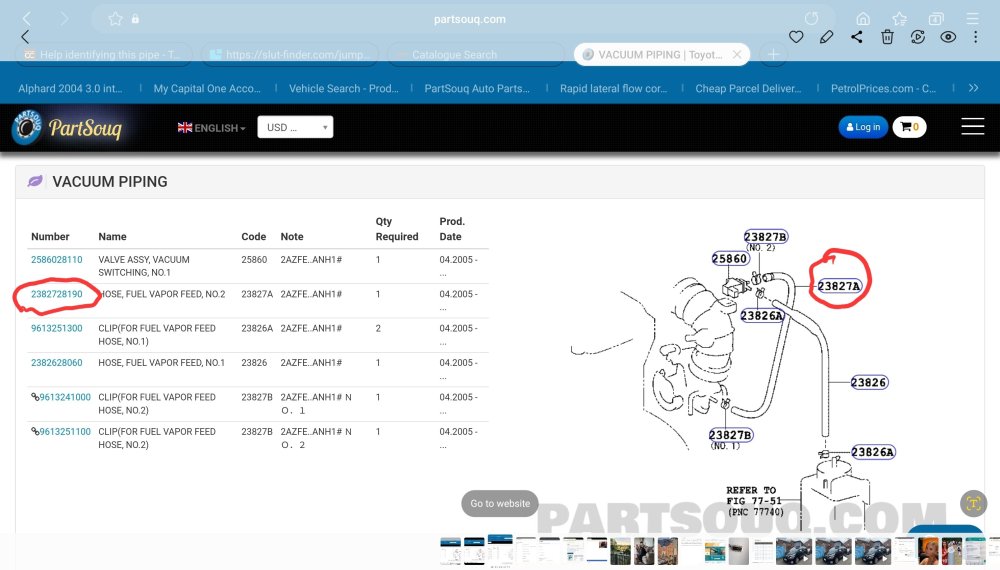
Task: Open Cheap Parcel Delivery bookmark
Action: (x=748, y=89)
